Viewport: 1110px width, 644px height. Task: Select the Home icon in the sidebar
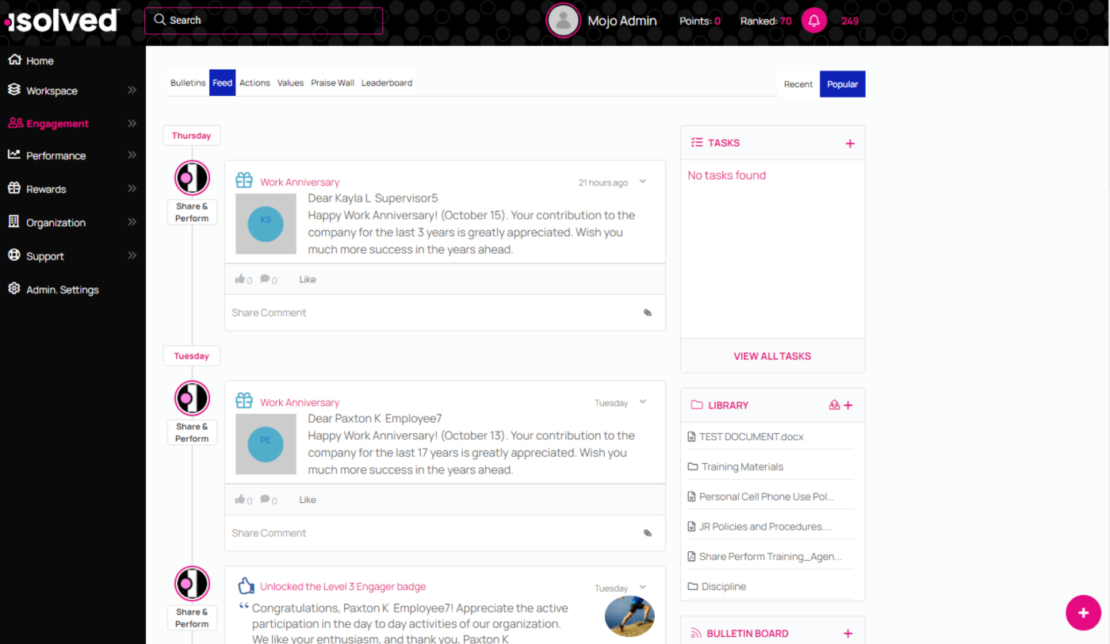point(13,60)
